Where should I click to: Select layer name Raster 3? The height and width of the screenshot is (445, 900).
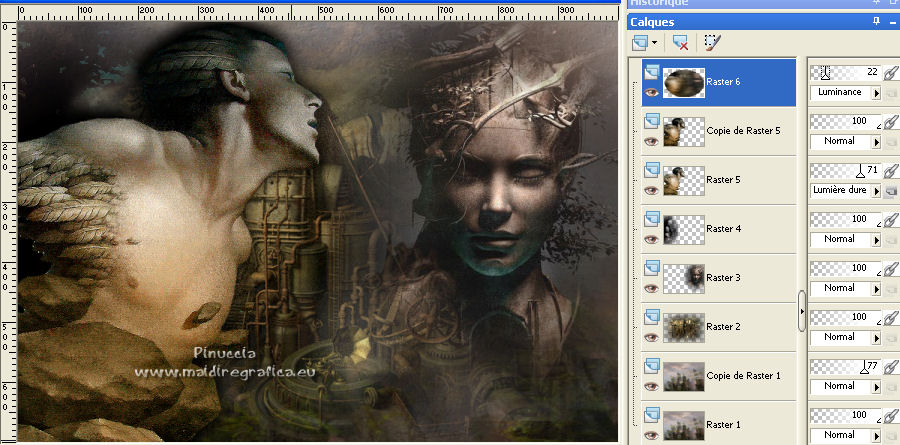tap(723, 278)
